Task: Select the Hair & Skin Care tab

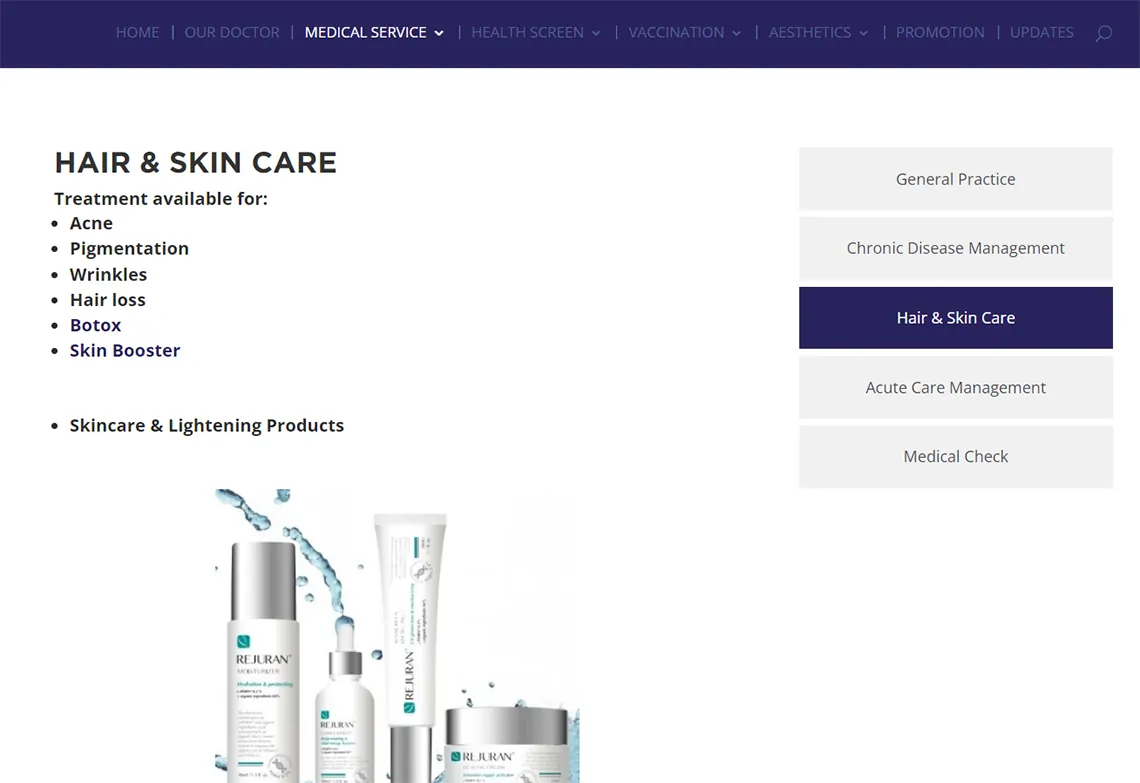Action: pos(955,318)
